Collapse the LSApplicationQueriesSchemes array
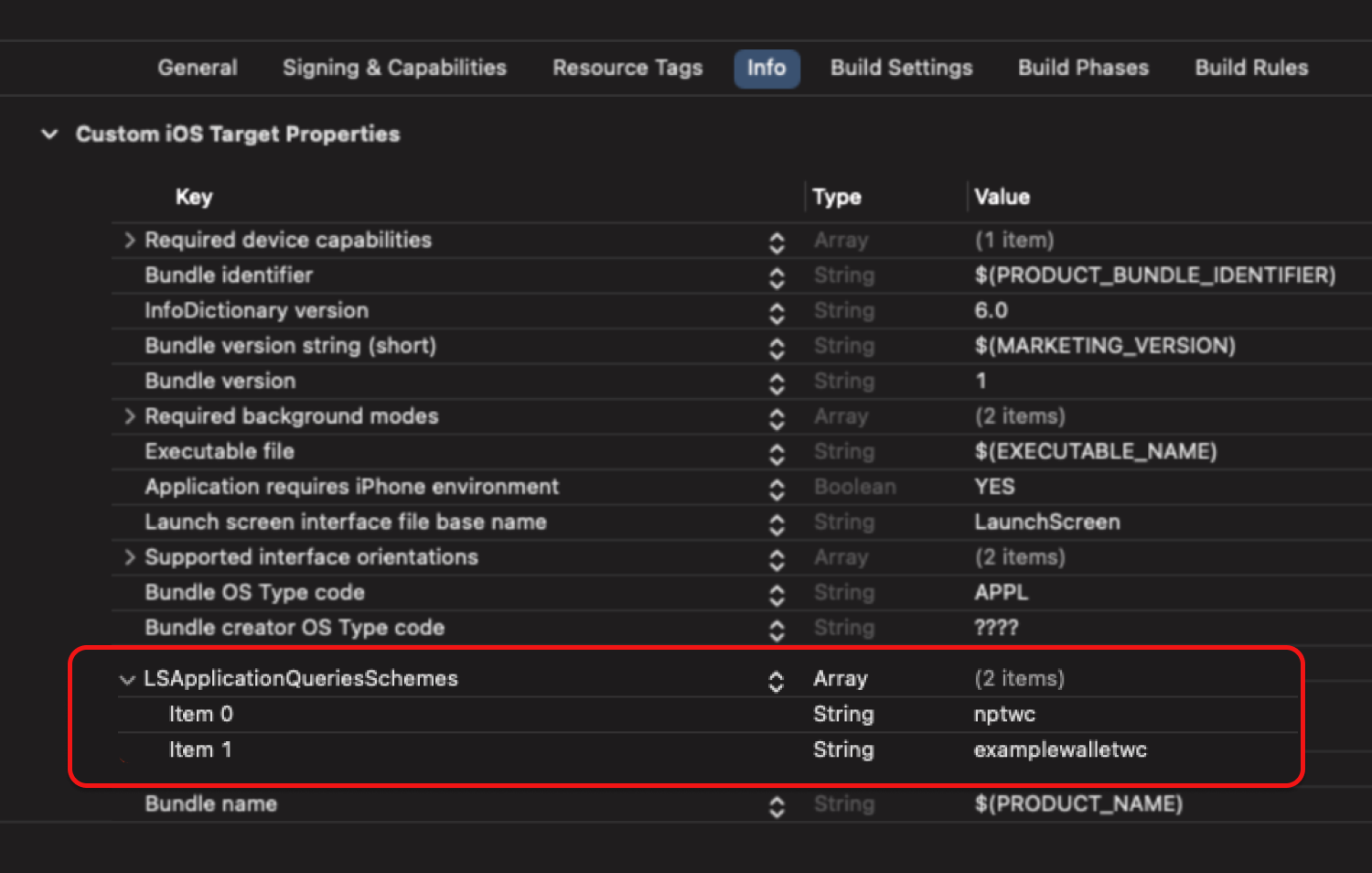This screenshot has height=873, width=1372. pos(127,679)
